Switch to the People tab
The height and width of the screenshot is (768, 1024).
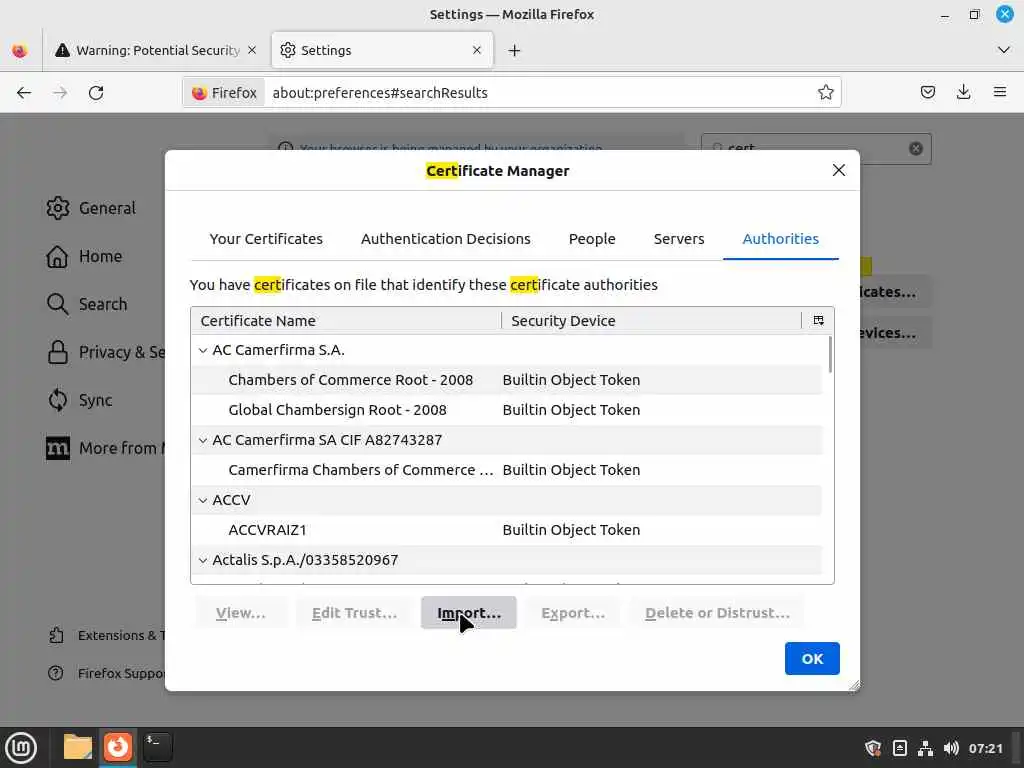click(x=592, y=239)
